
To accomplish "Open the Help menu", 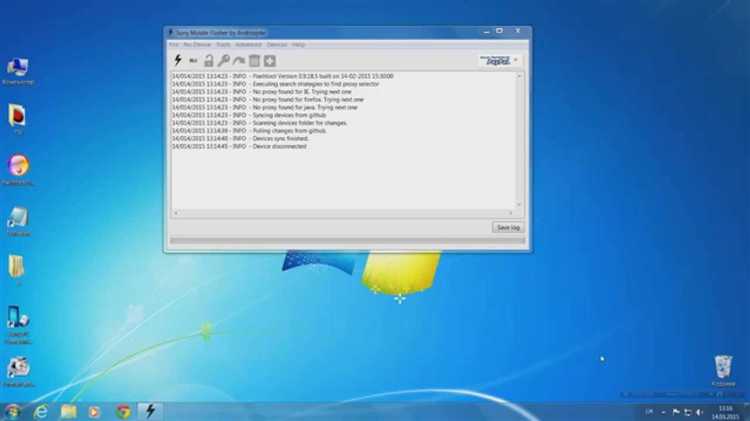I will pos(298,44).
